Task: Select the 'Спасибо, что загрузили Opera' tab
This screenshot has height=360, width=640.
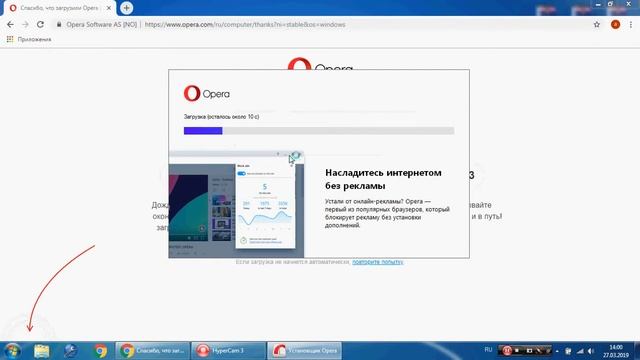Action: pyautogui.click(x=60, y=8)
